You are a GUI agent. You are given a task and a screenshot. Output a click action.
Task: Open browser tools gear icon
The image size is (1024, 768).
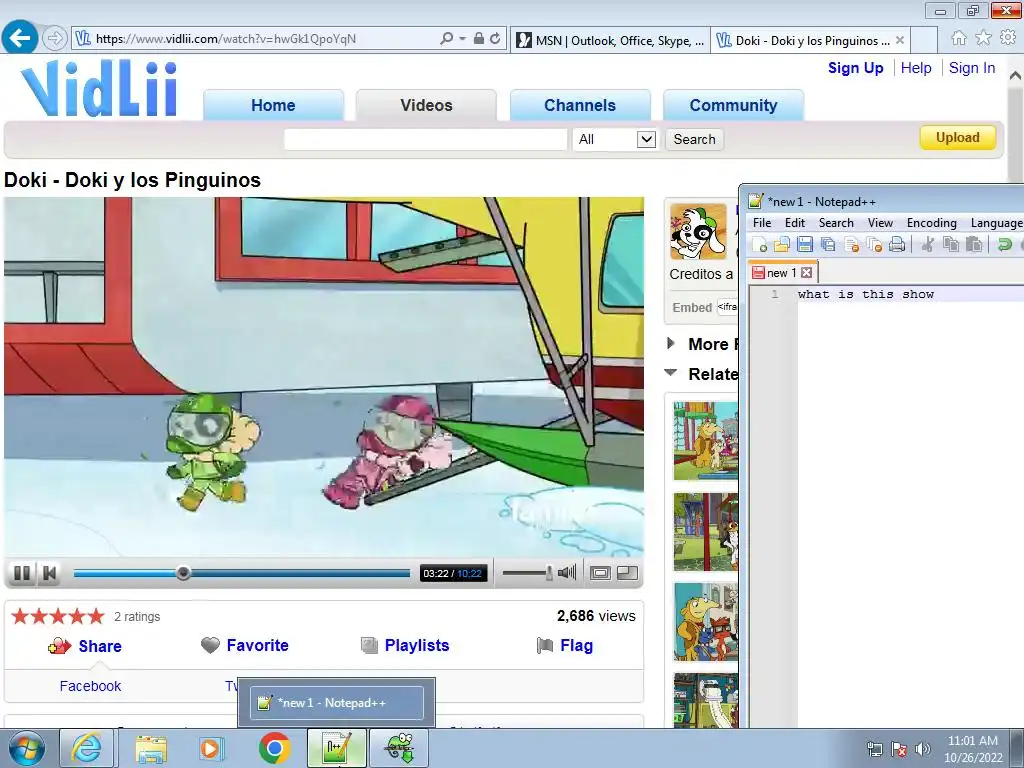point(1008,38)
